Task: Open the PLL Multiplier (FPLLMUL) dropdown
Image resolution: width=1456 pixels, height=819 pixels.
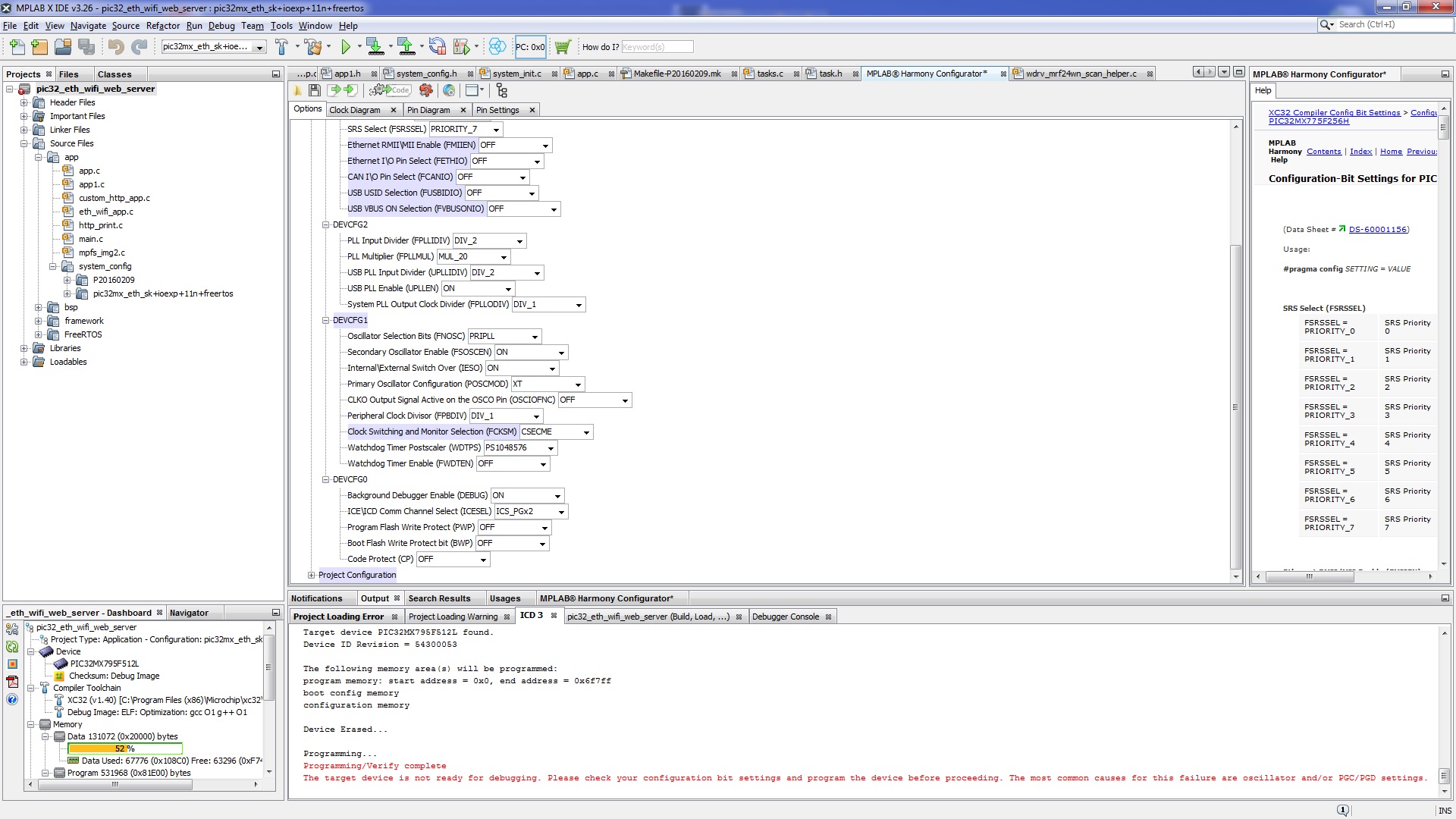Action: coord(504,257)
